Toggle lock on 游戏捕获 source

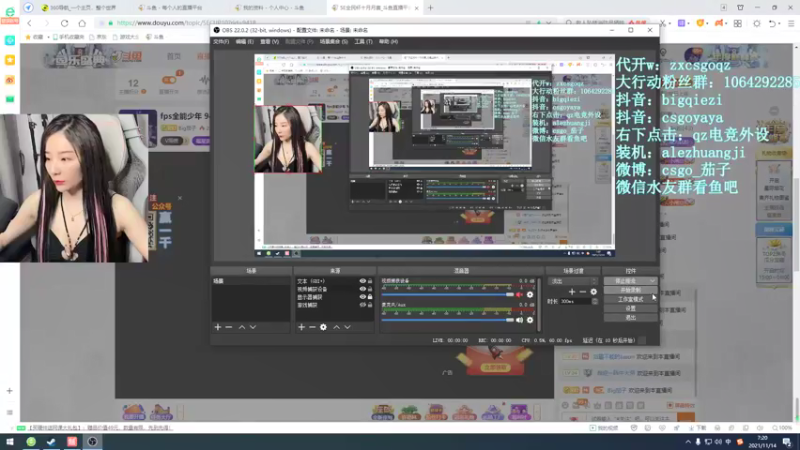[370, 305]
